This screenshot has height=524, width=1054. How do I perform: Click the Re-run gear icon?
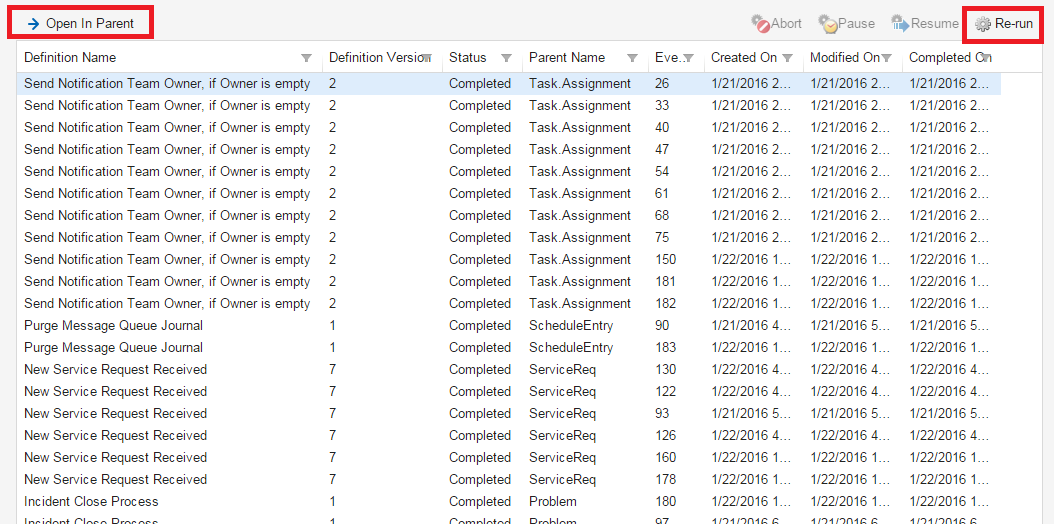click(x=983, y=24)
